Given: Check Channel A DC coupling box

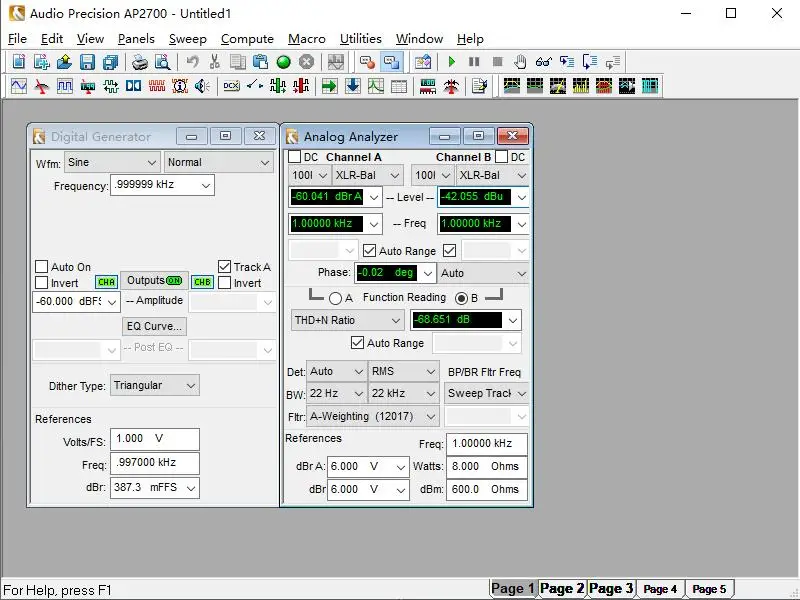Looking at the screenshot, I should (x=294, y=157).
